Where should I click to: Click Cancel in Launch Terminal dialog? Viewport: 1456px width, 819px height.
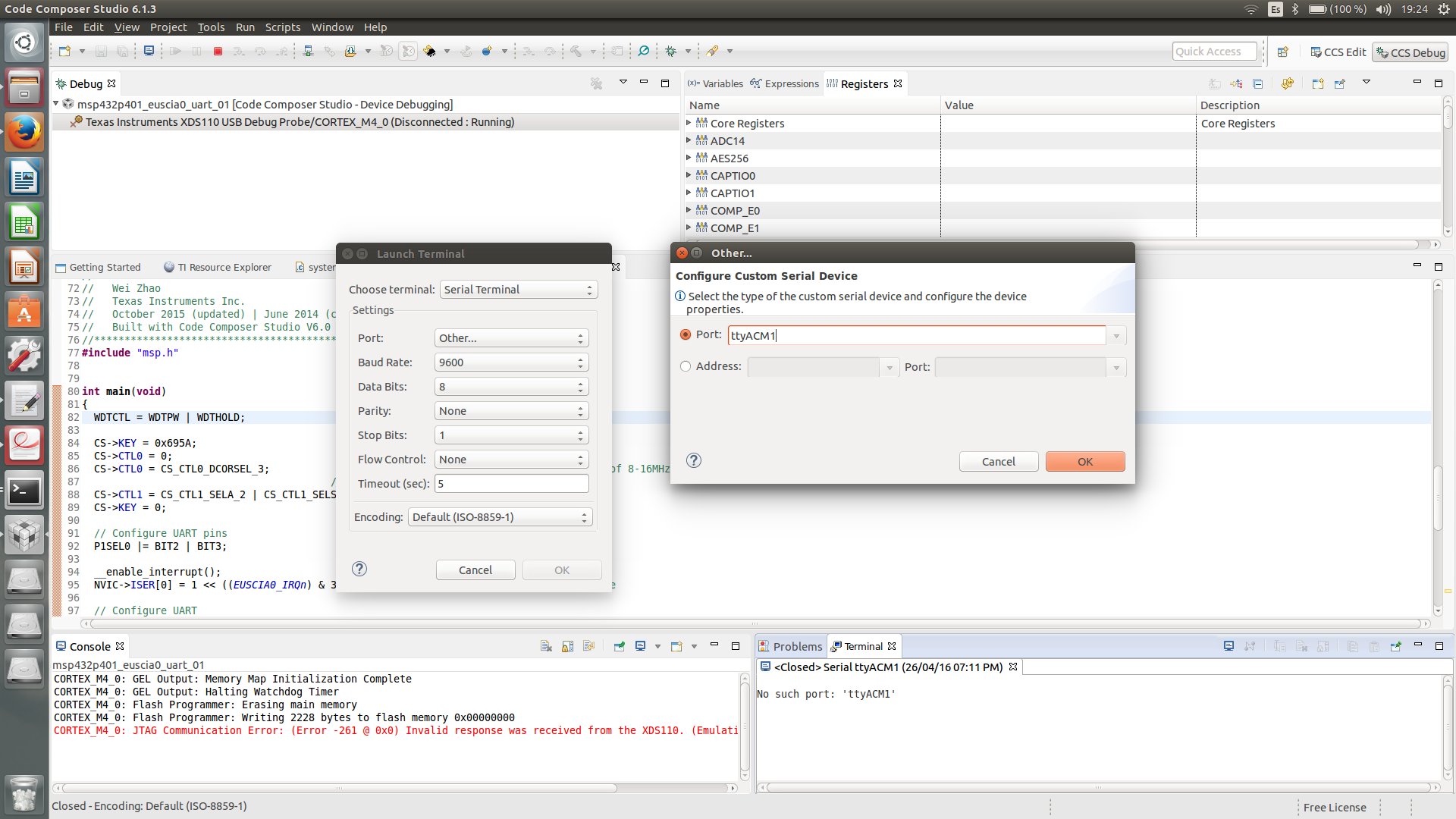[x=475, y=570]
